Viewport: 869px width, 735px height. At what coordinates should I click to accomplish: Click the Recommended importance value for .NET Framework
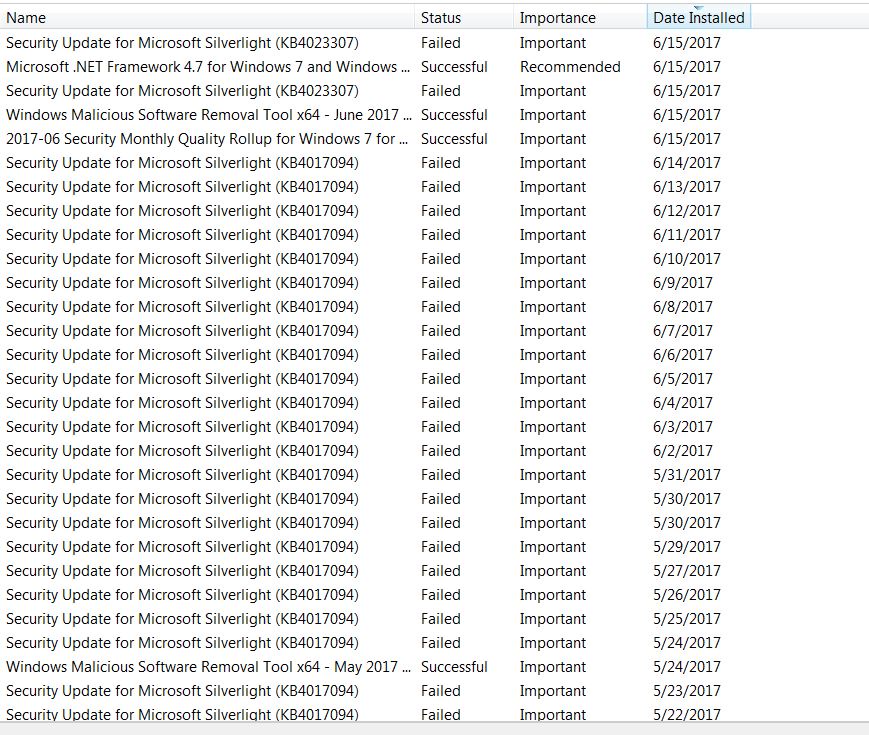click(x=570, y=67)
